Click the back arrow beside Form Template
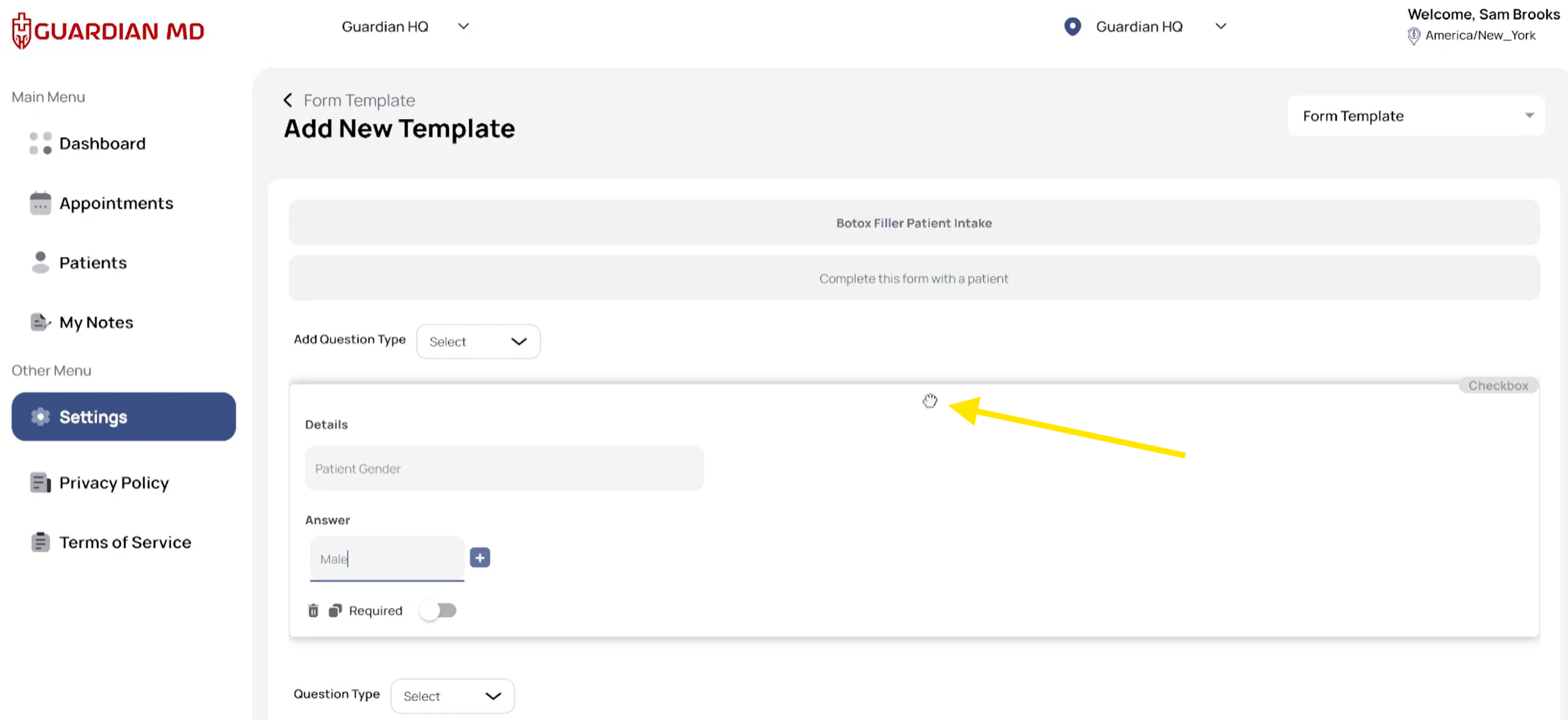This screenshot has height=720, width=1568. (288, 100)
